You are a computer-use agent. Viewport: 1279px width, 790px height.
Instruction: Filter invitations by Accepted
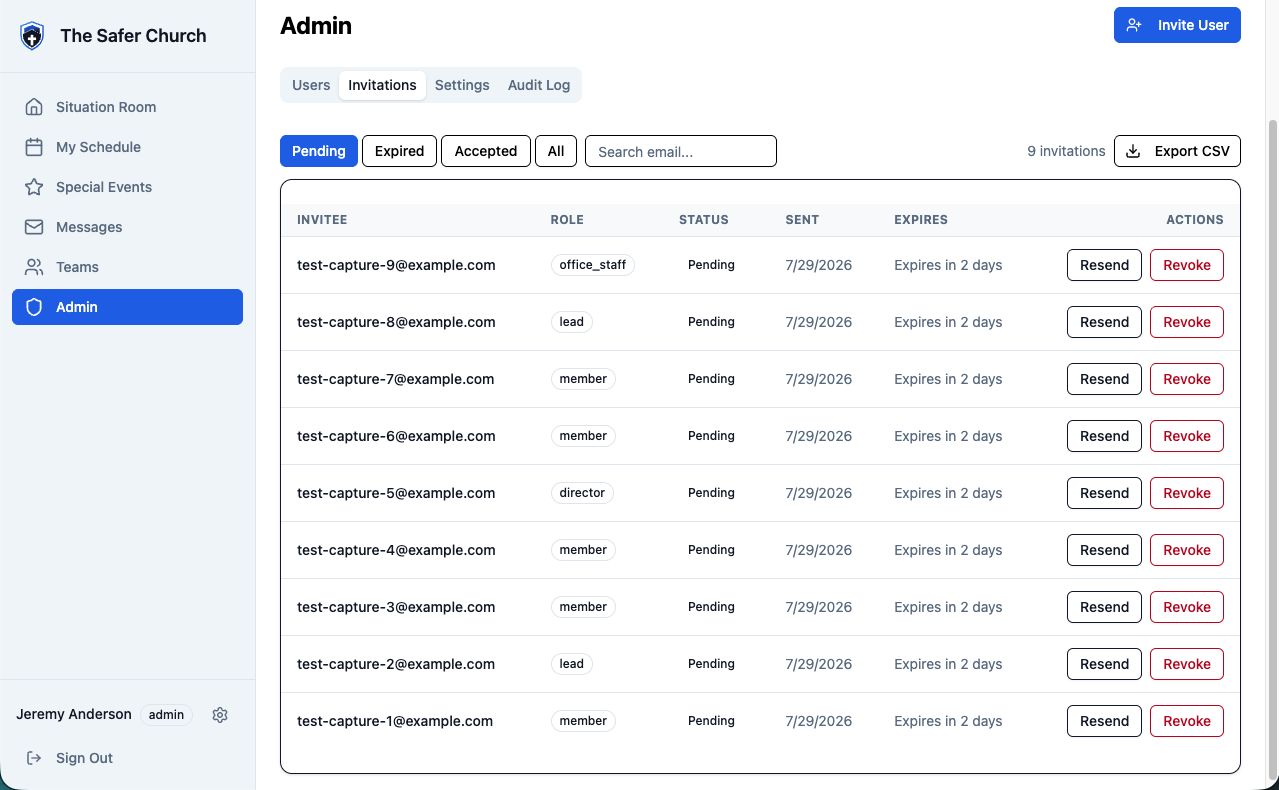point(486,151)
